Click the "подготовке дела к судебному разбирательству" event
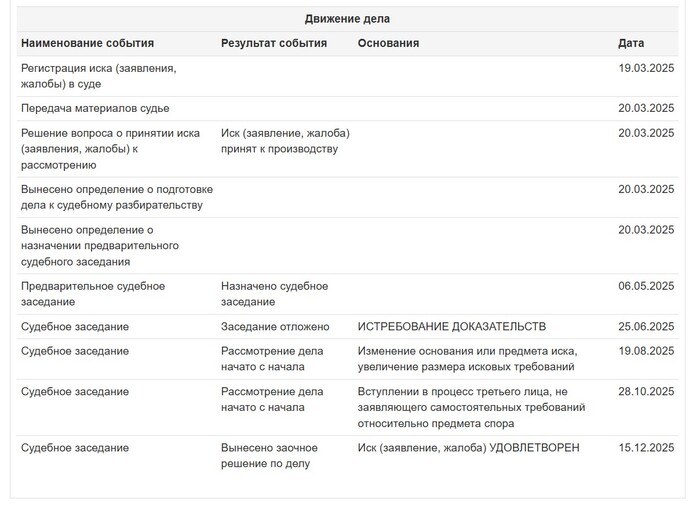700x510 pixels. pos(111,197)
